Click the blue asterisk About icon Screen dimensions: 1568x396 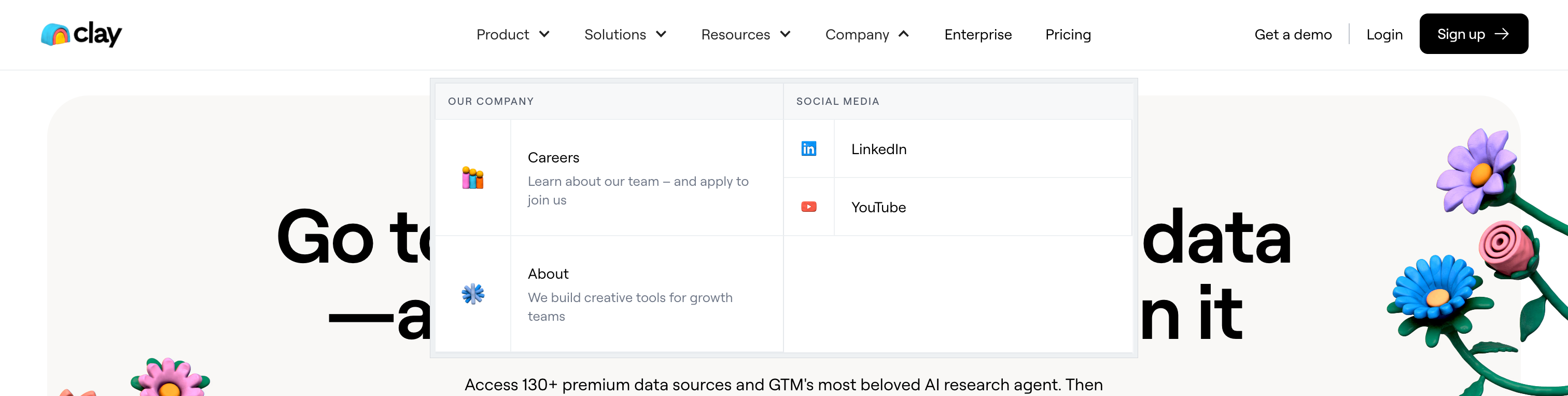point(472,294)
